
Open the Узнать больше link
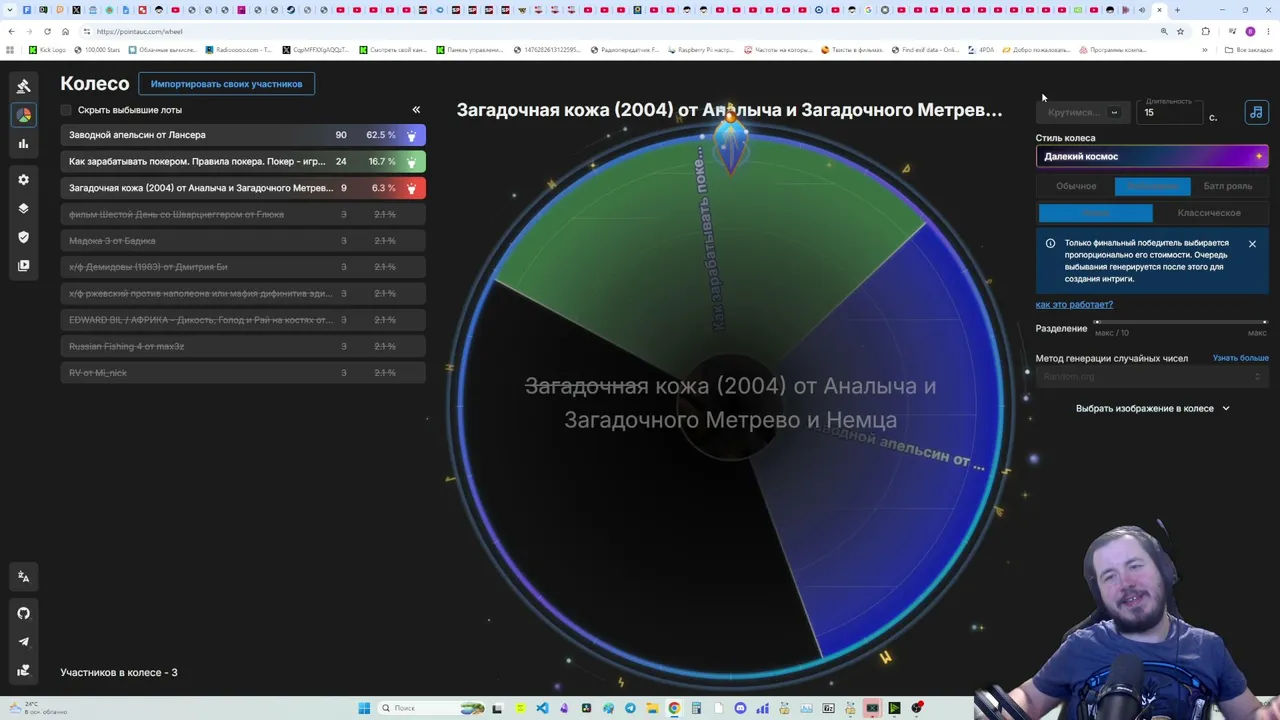click(x=1240, y=358)
